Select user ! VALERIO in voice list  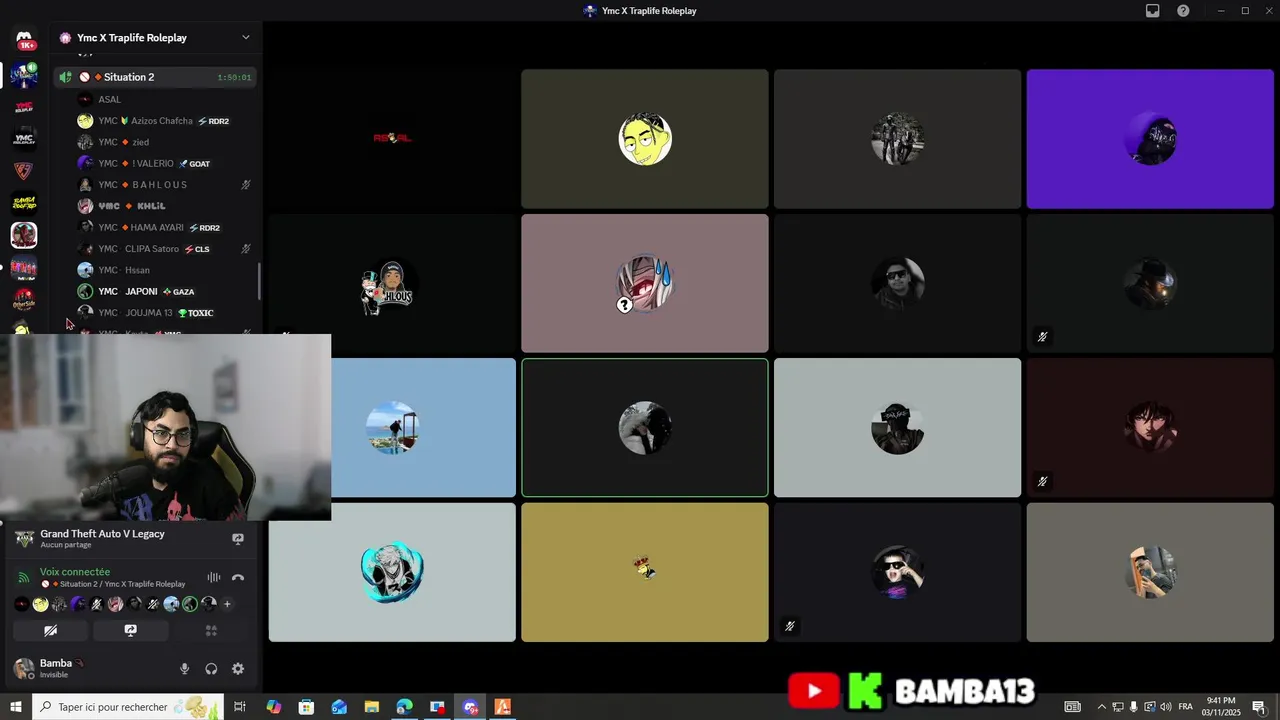pyautogui.click(x=165, y=163)
